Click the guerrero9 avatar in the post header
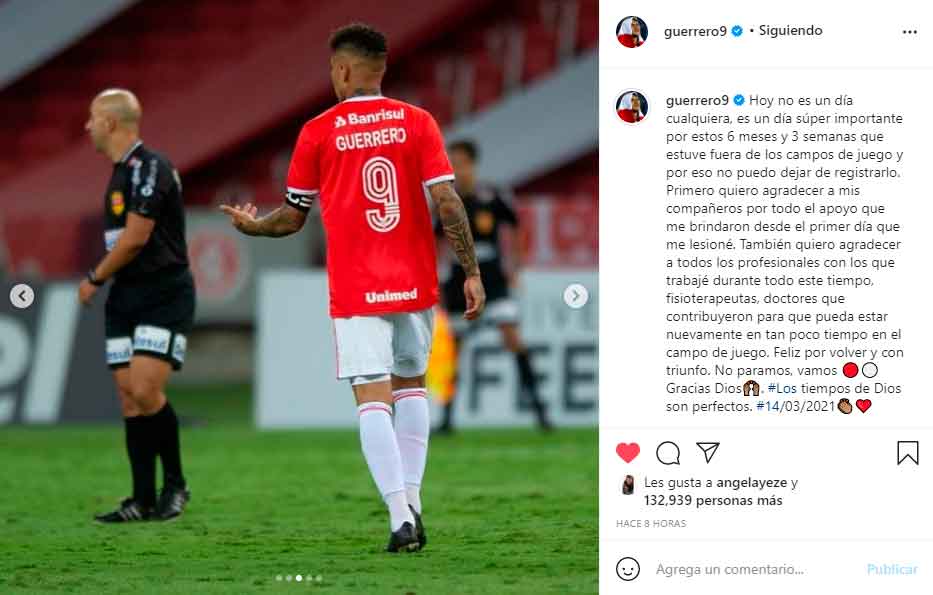Screen dimensions: 933x595 point(632,32)
